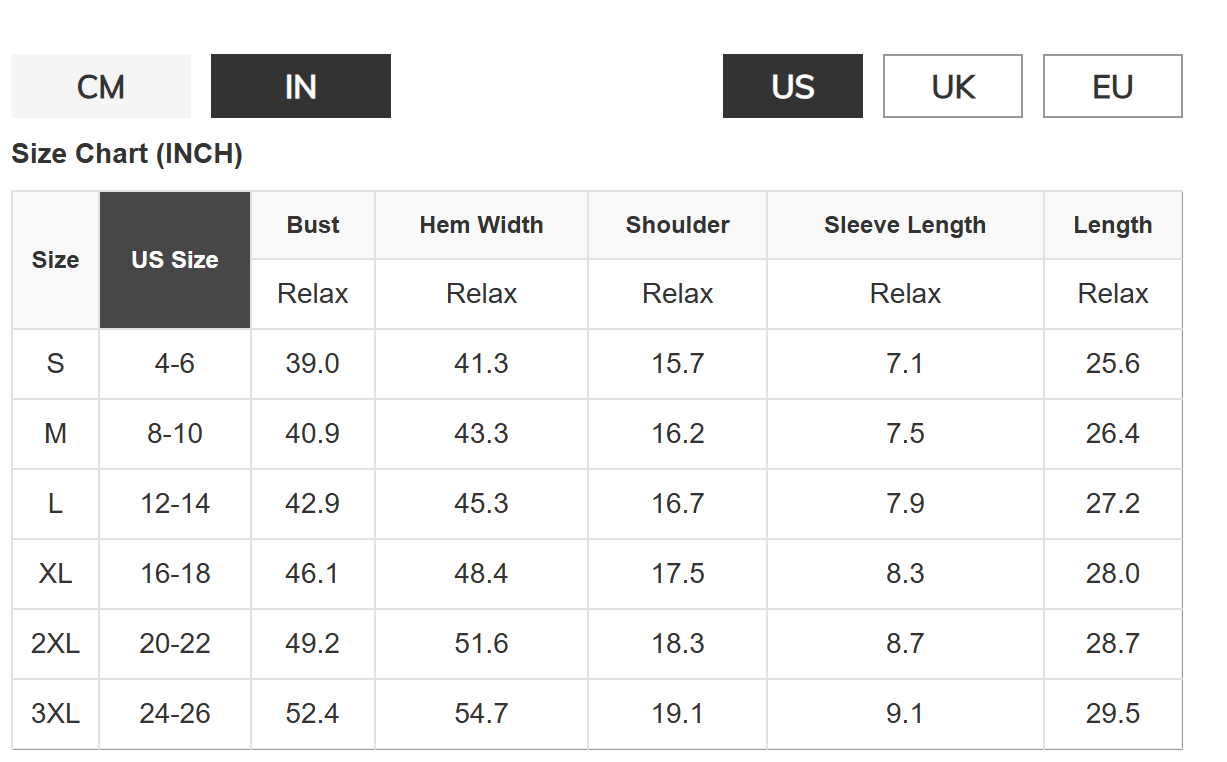Choose the US sizing region
The height and width of the screenshot is (762, 1227).
[792, 87]
